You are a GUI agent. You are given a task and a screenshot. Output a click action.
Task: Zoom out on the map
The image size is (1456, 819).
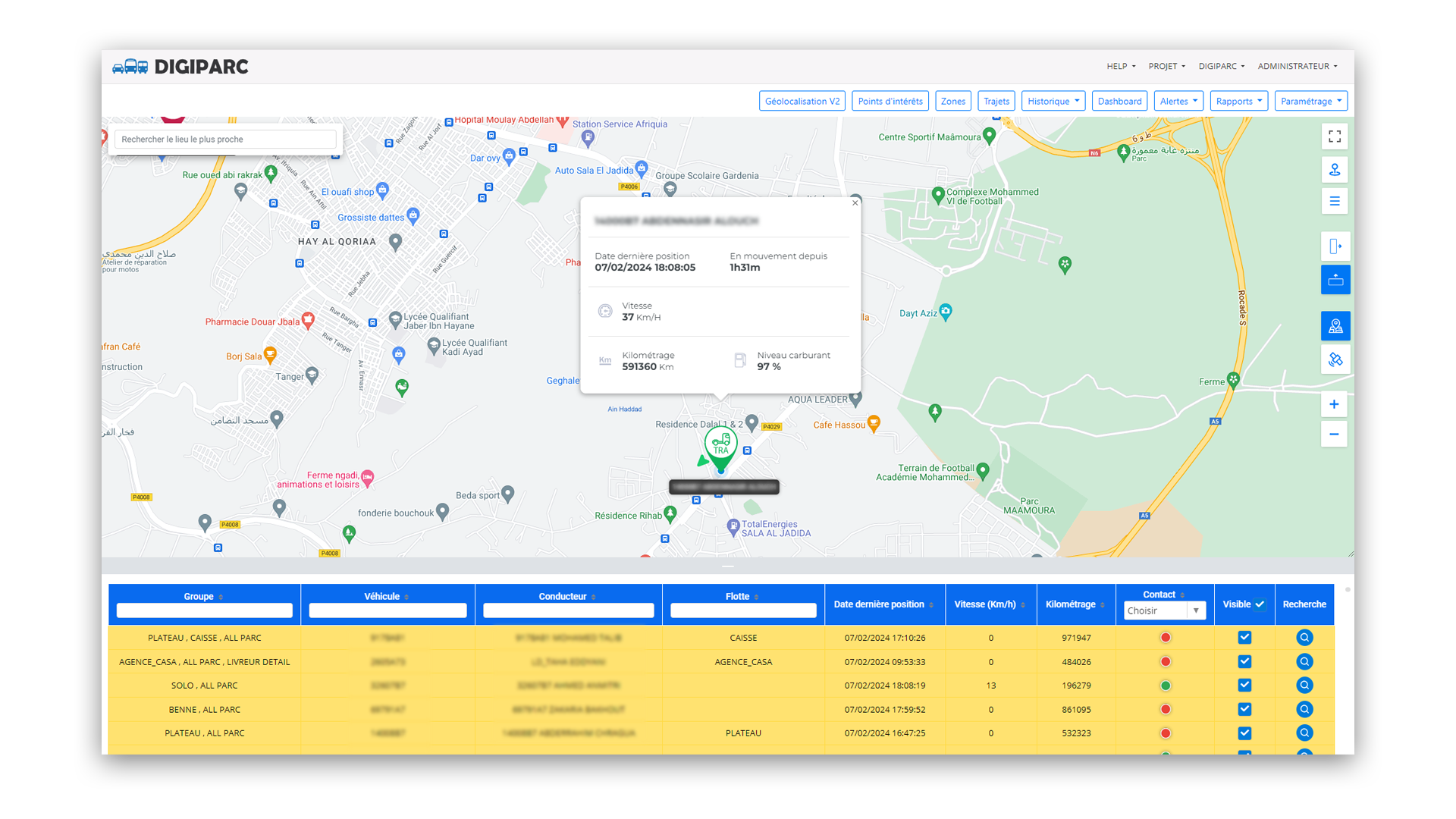(x=1334, y=435)
